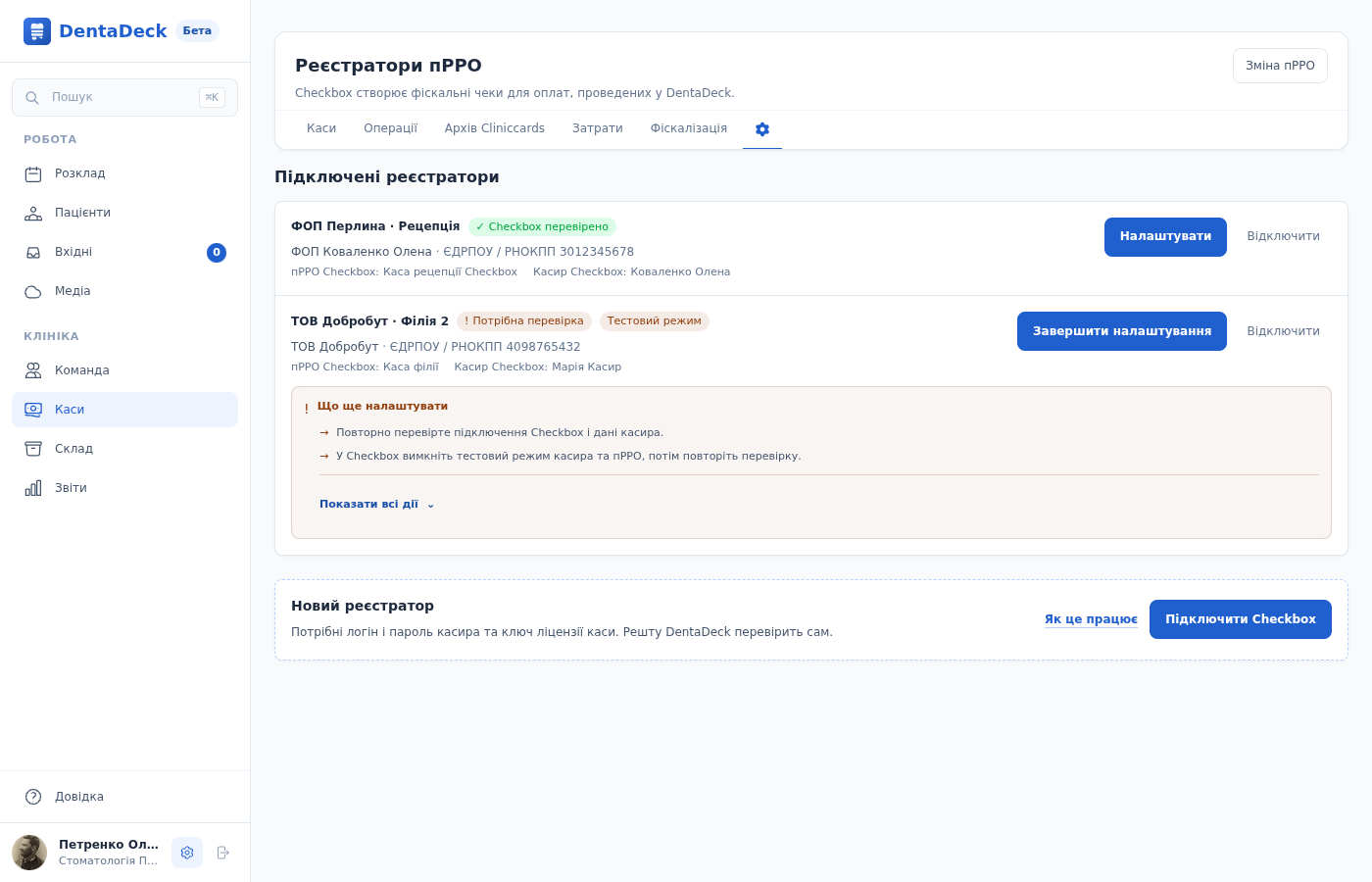This screenshot has width=1372, height=882.
Task: Open user settings gear next to Петренко
Action: 187,853
